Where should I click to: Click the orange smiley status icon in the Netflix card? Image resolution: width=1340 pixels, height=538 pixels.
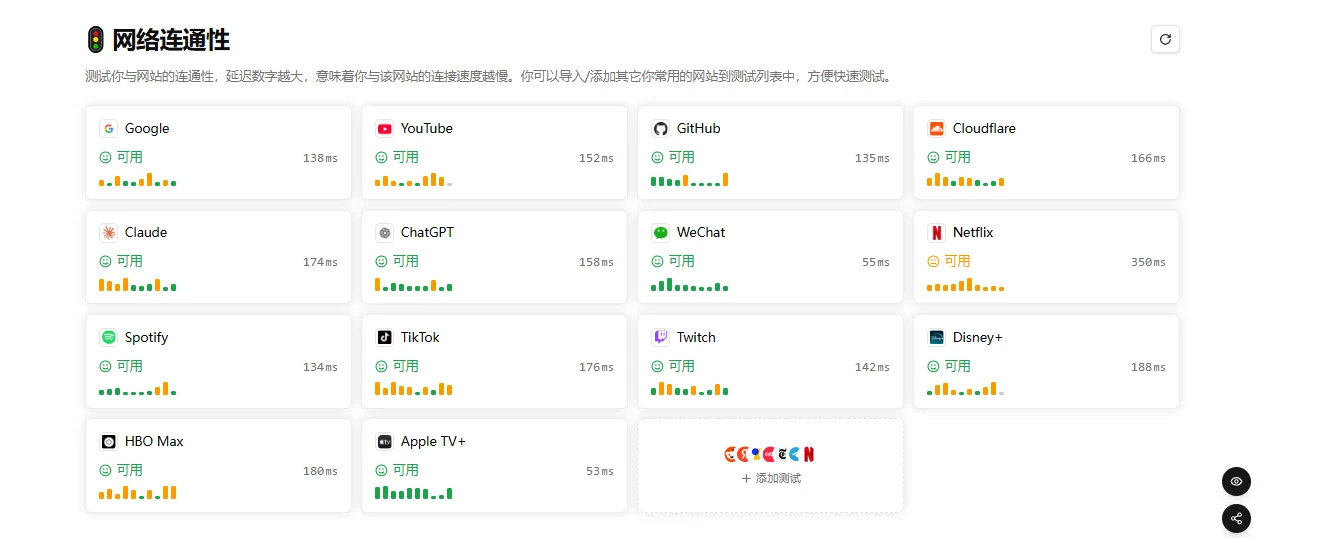[x=933, y=261]
